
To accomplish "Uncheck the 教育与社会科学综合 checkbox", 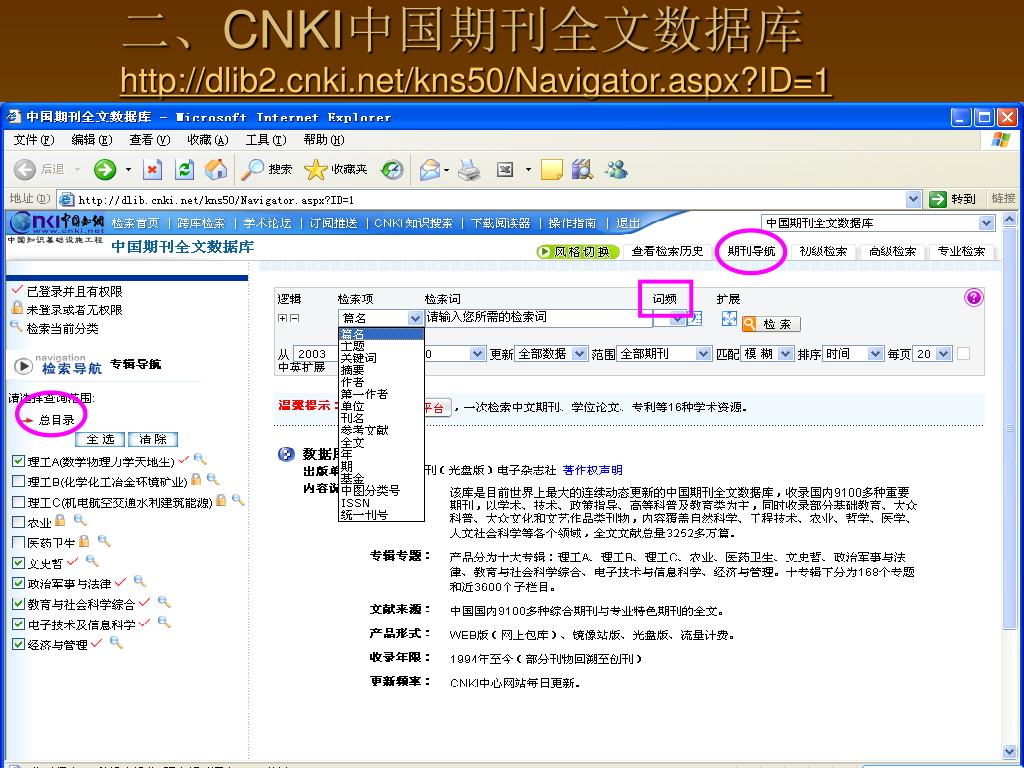I will 19,603.
